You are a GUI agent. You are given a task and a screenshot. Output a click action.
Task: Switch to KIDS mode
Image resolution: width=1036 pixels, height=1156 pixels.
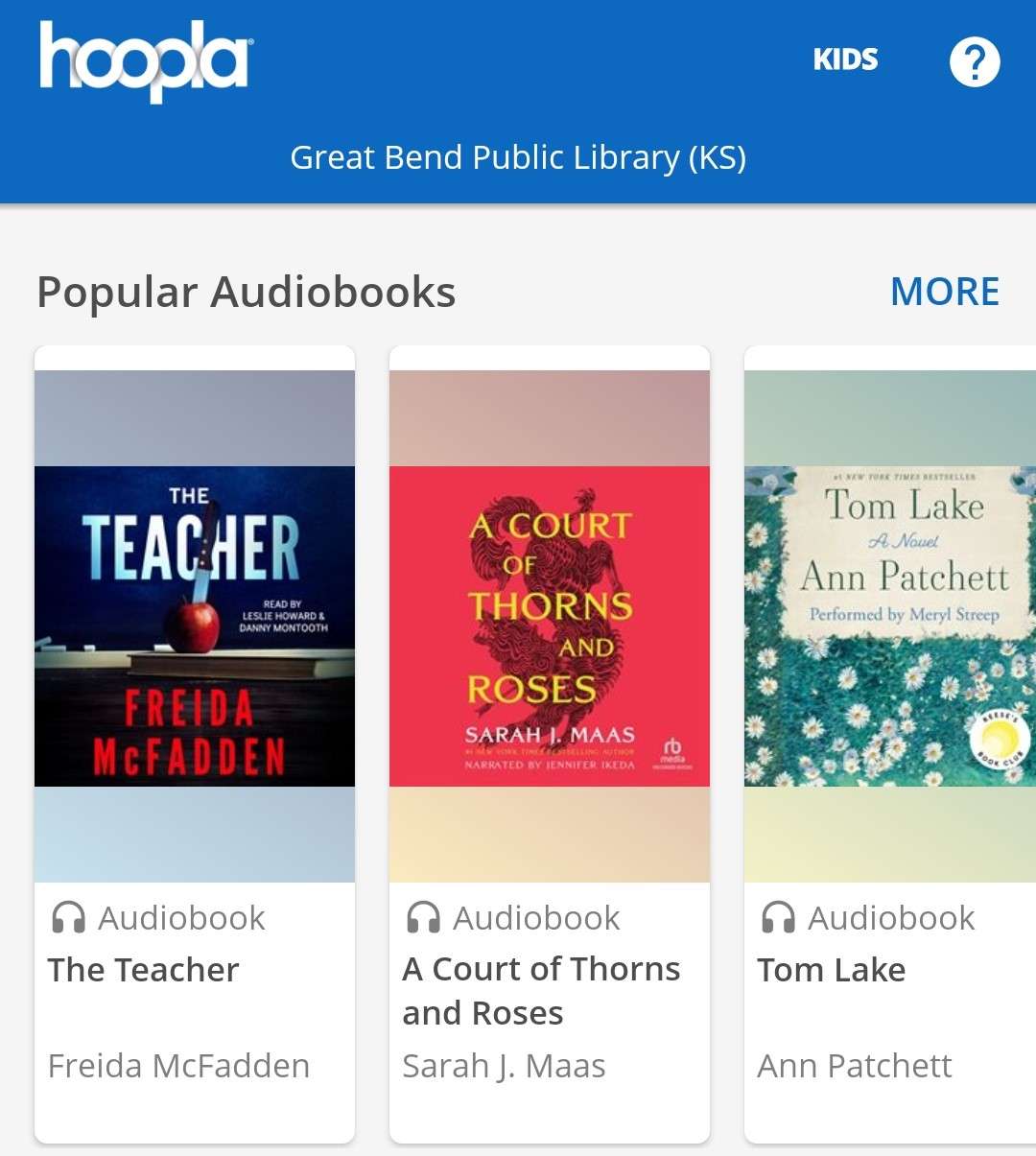(x=845, y=59)
